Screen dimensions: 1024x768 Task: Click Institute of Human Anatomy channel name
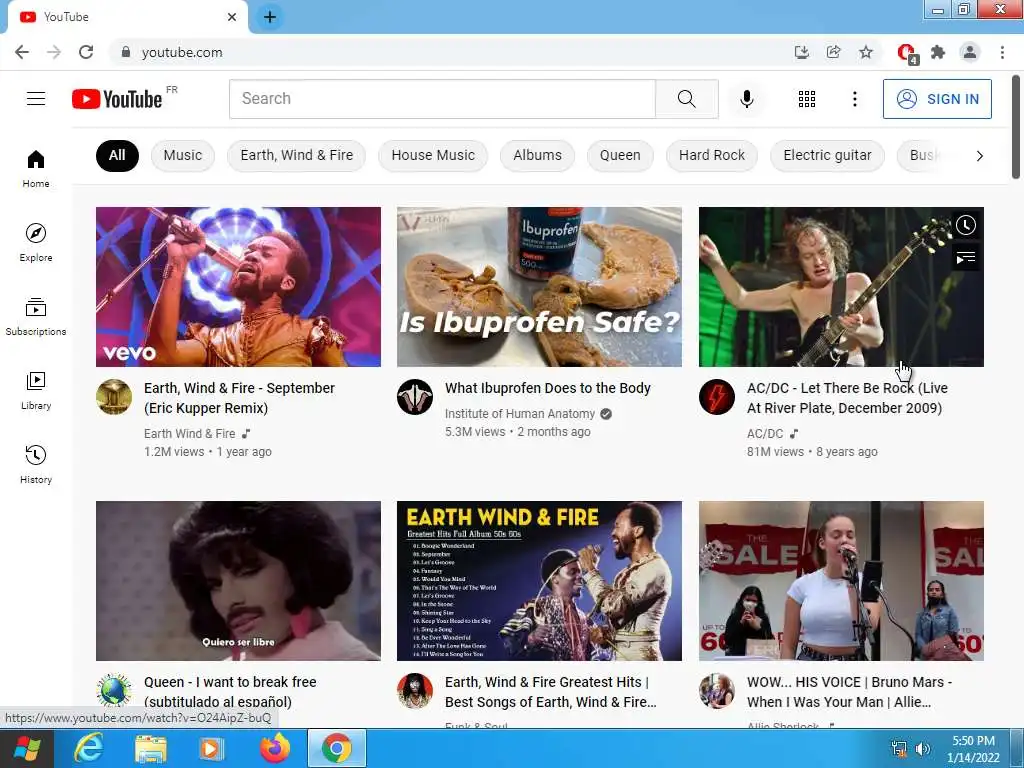[520, 413]
